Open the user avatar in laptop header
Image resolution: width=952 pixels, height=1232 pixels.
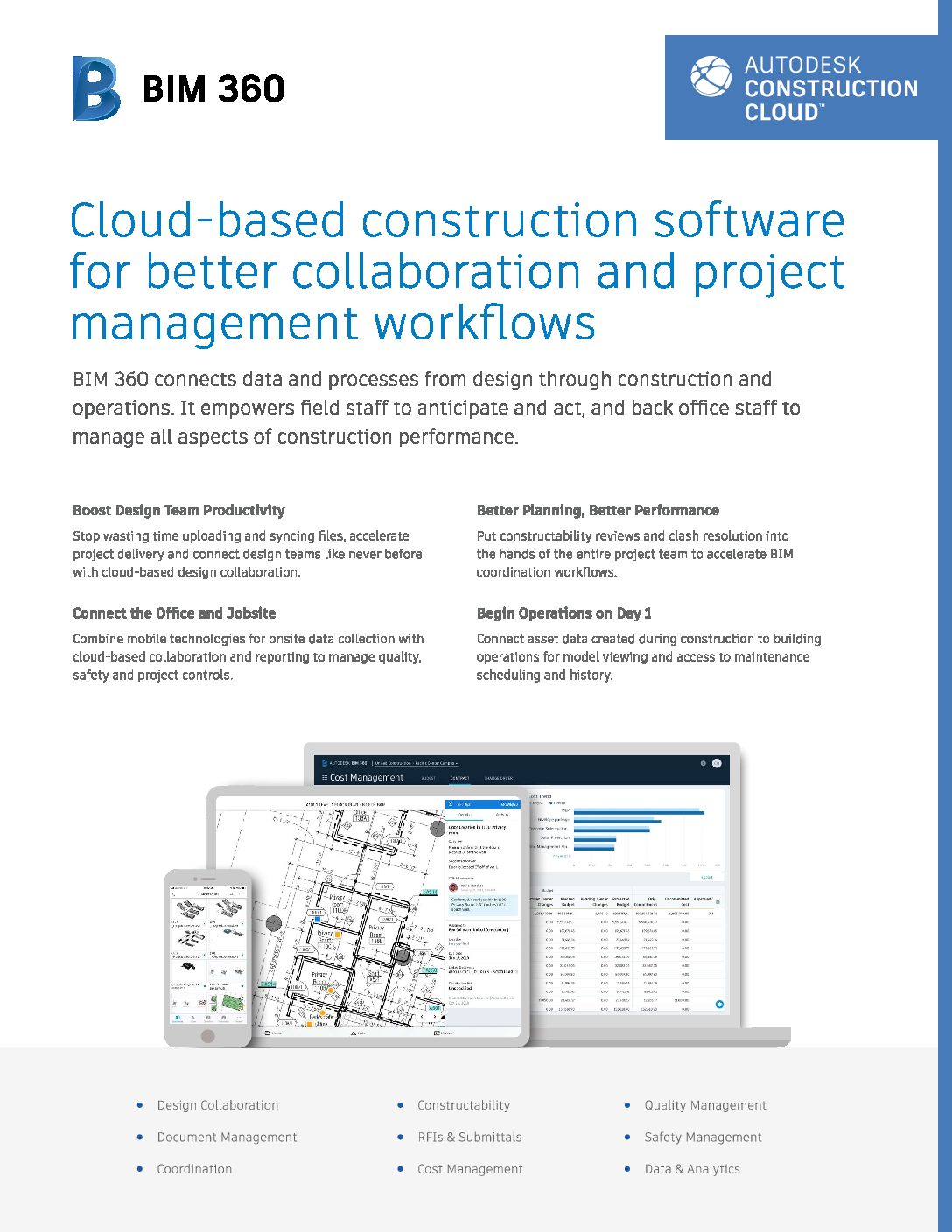[717, 763]
